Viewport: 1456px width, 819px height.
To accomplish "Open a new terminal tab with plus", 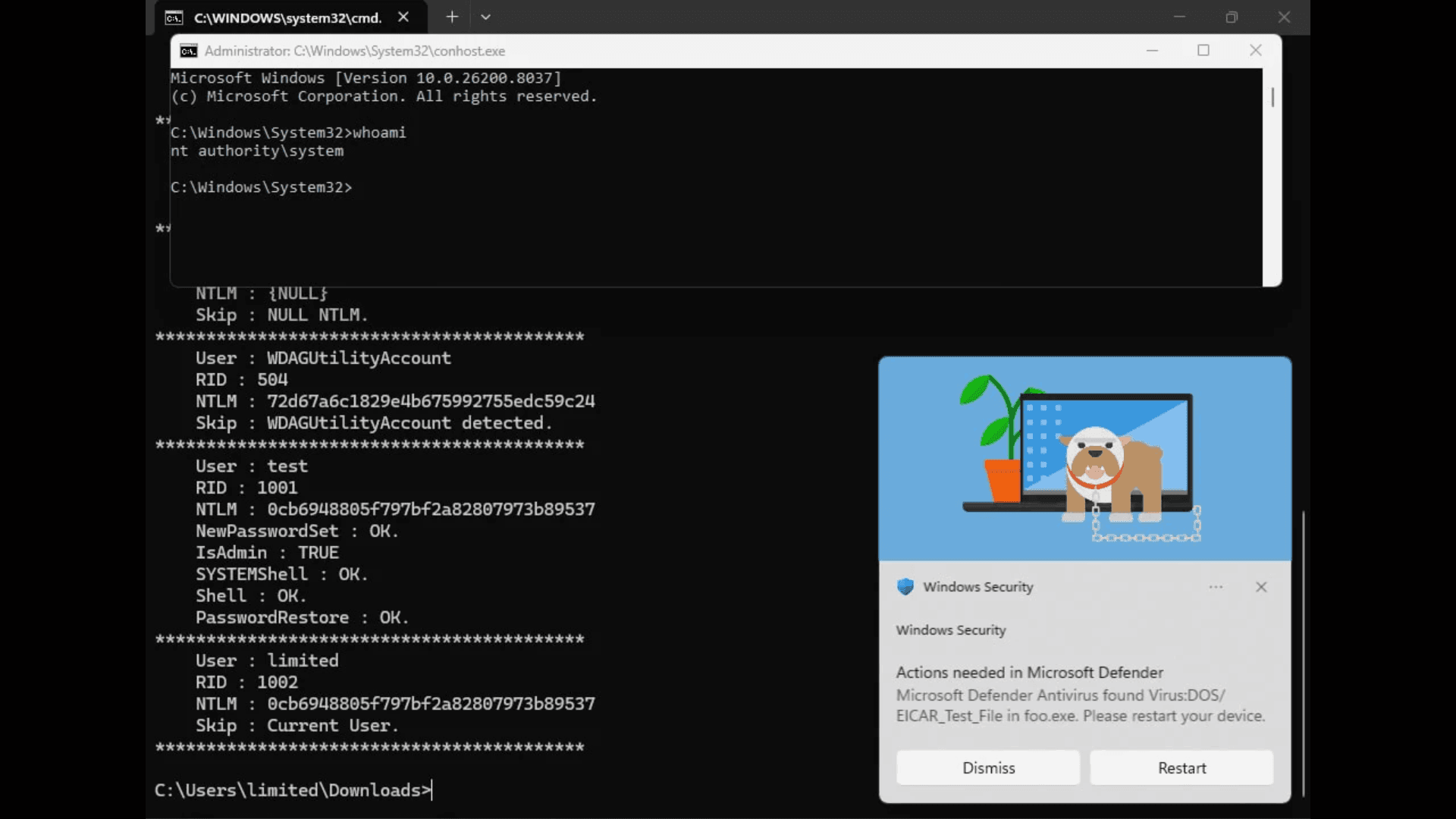I will click(x=452, y=17).
